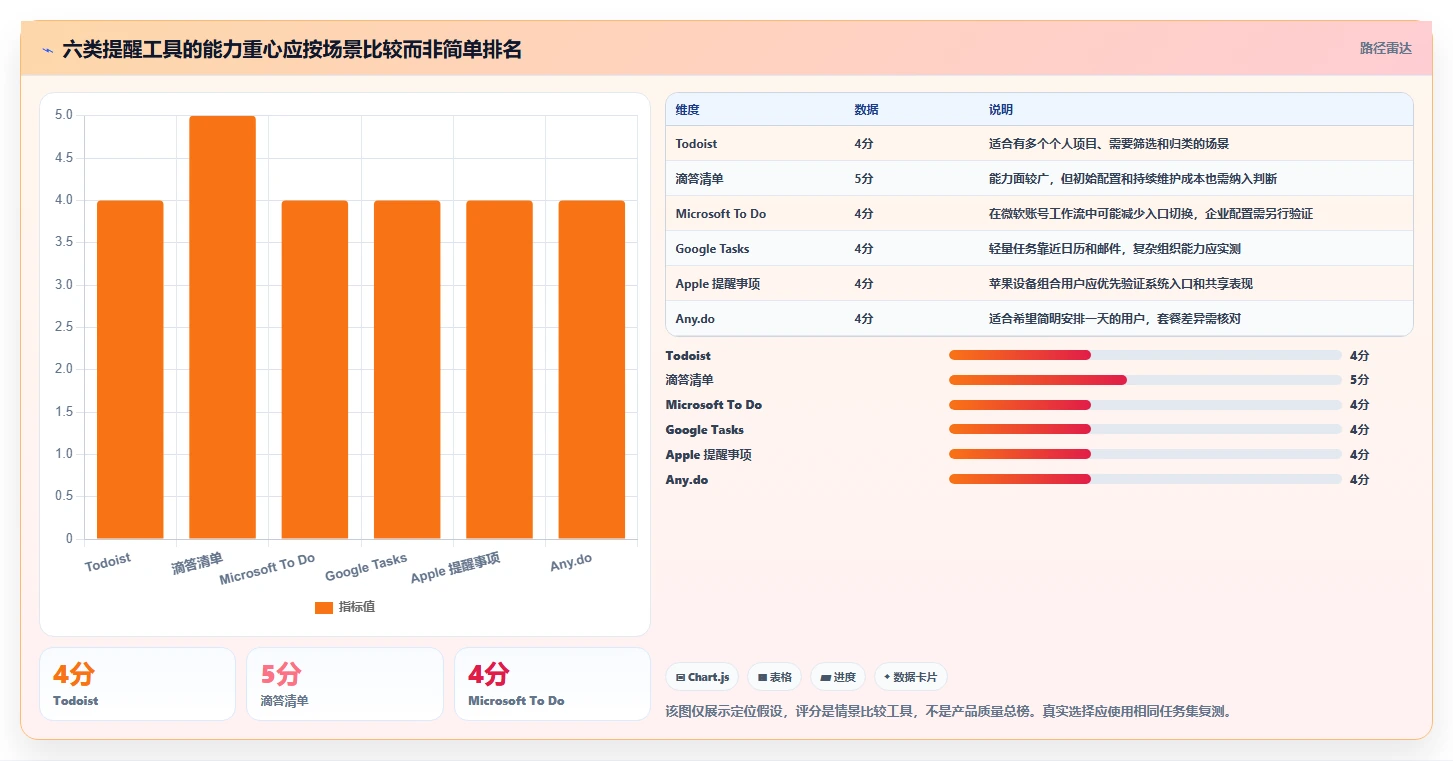Select Apple 提醒事项 table row name
The height and width of the screenshot is (761, 1453).
[717, 284]
